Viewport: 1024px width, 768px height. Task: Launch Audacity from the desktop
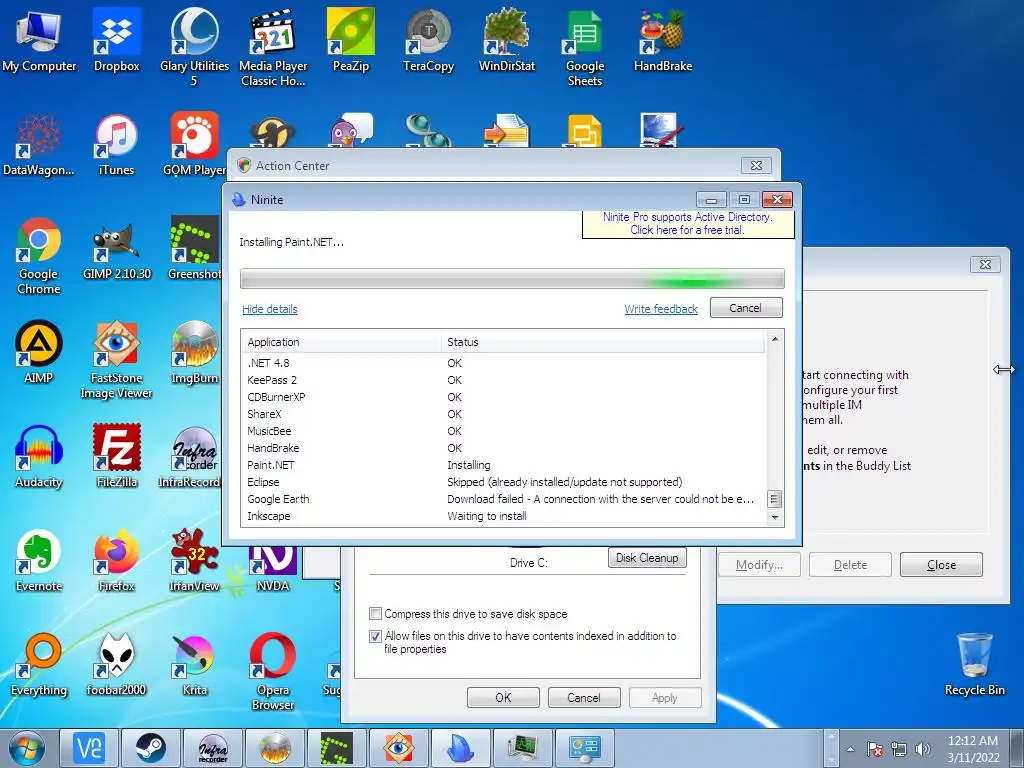[x=39, y=456]
